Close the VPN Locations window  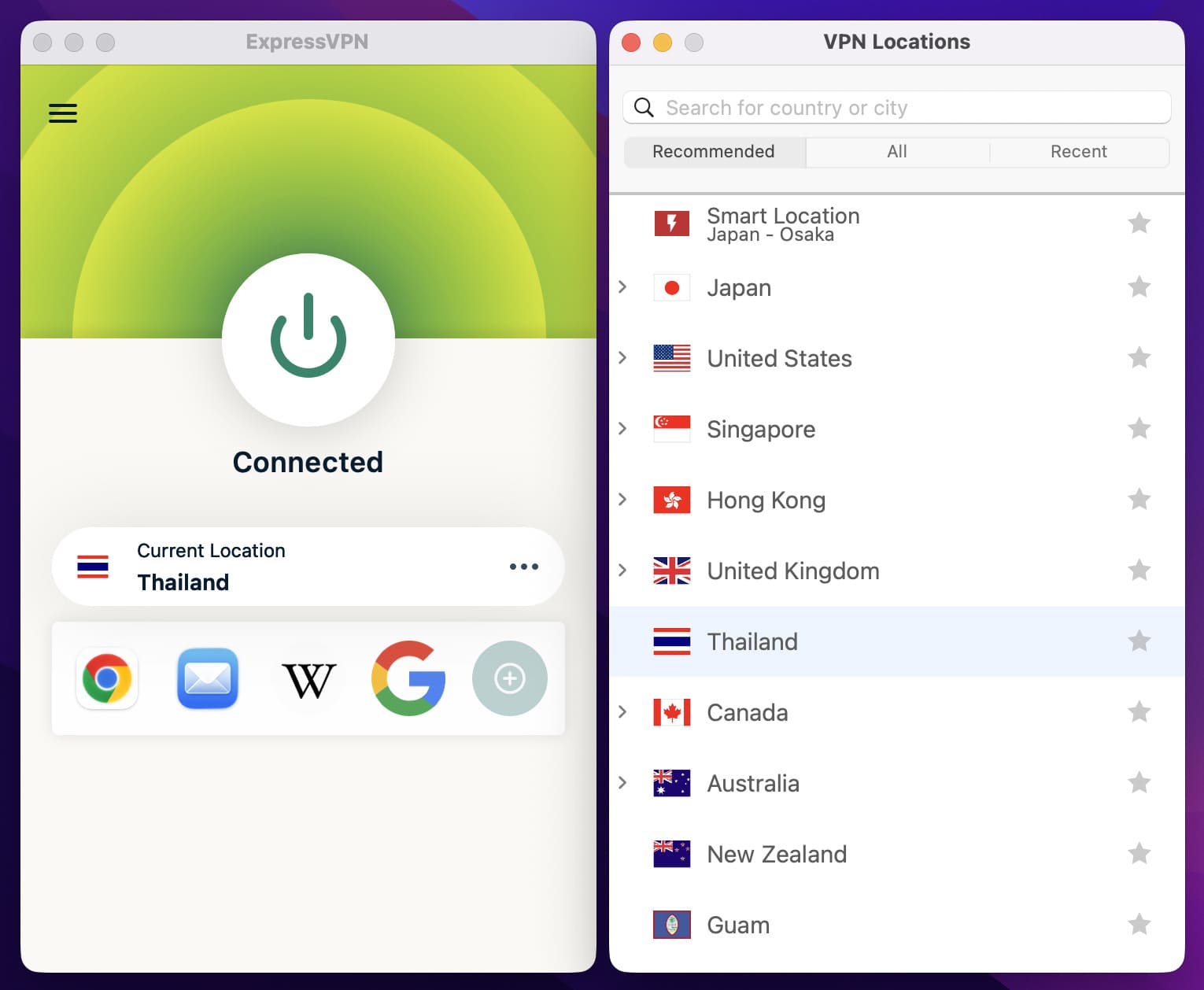coord(631,42)
